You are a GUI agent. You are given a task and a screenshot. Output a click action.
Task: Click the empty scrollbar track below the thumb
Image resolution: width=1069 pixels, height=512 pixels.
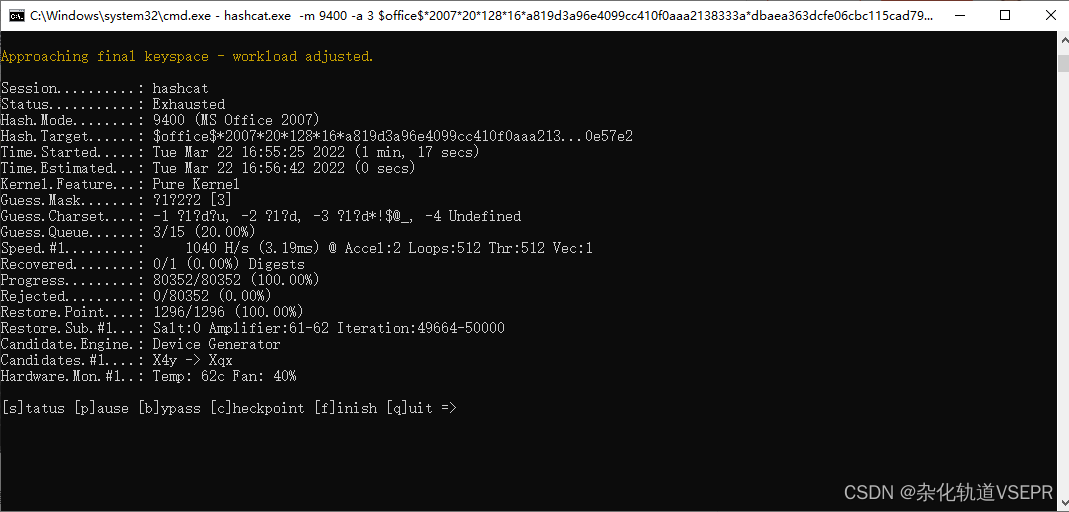click(1062, 300)
